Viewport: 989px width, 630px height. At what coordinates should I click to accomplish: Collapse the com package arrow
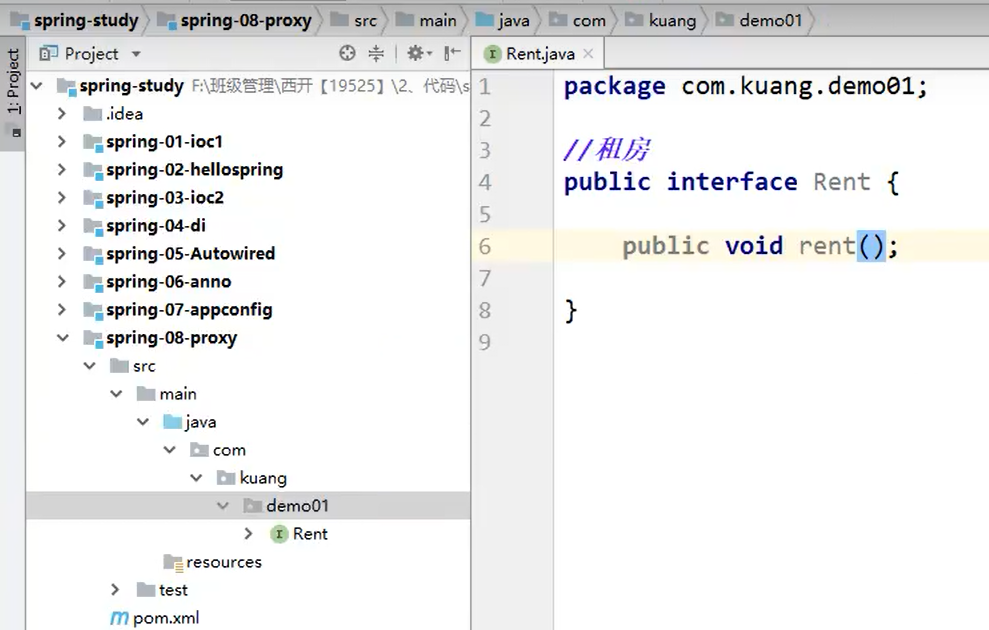pos(170,450)
